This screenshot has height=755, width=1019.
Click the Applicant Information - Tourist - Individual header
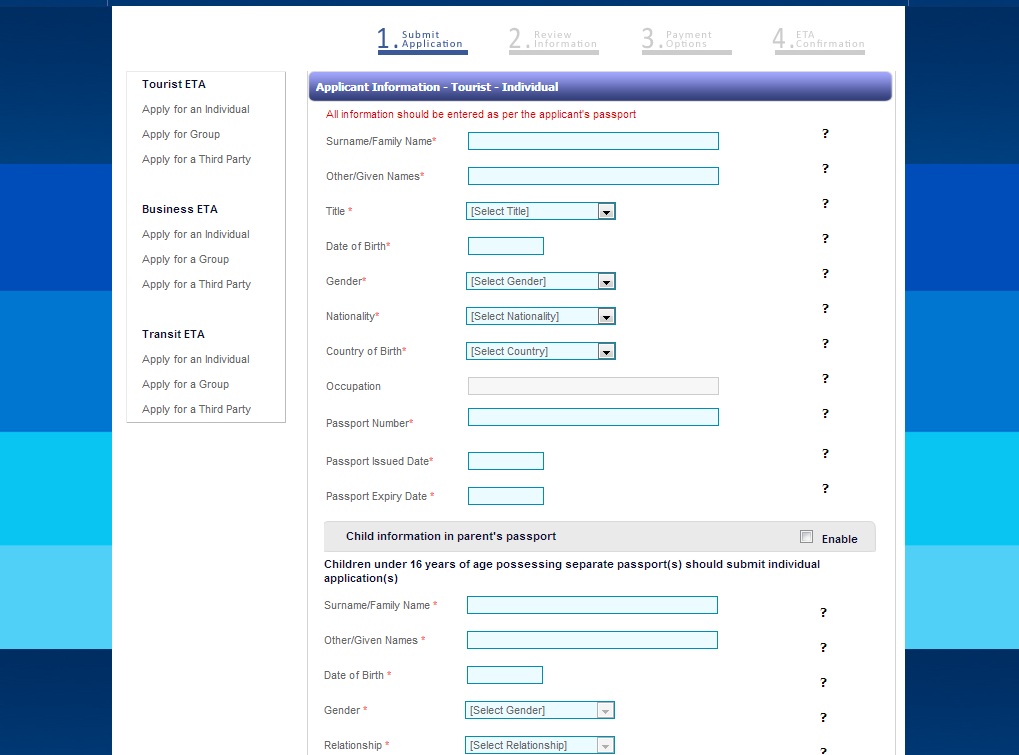600,86
